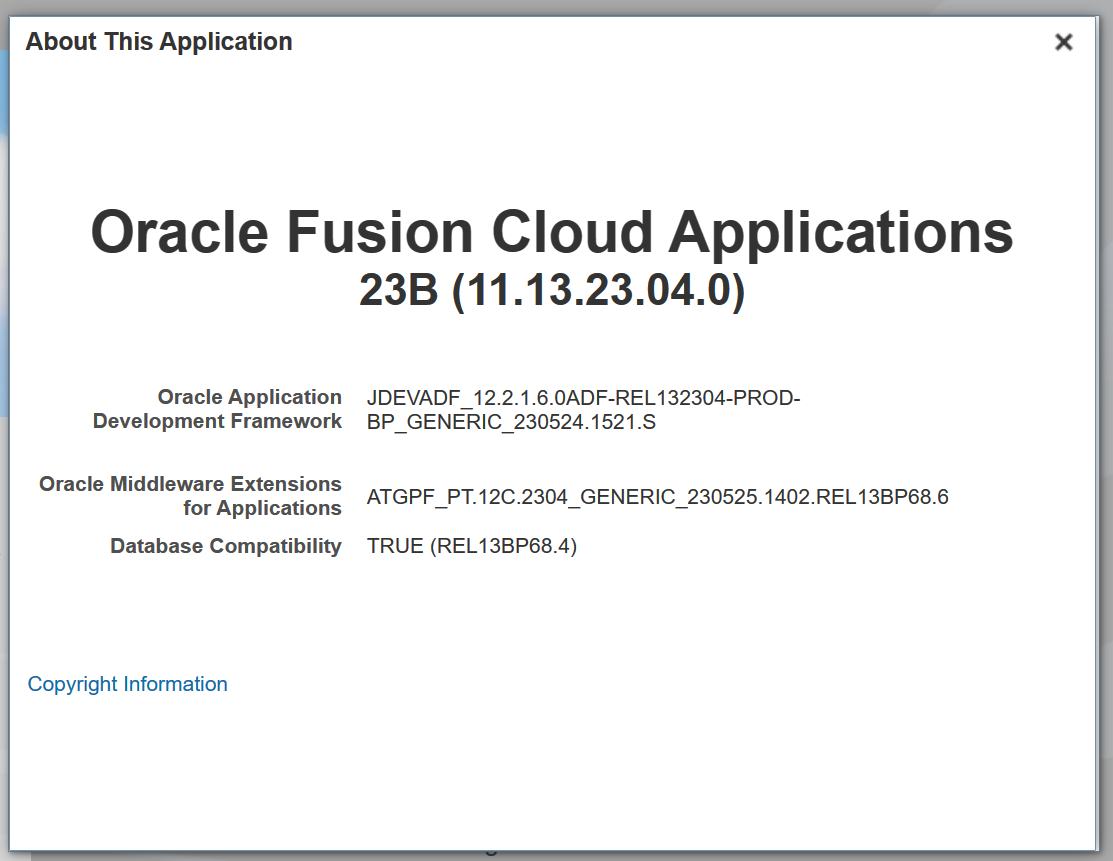Click the Database Compatibility label

(226, 546)
